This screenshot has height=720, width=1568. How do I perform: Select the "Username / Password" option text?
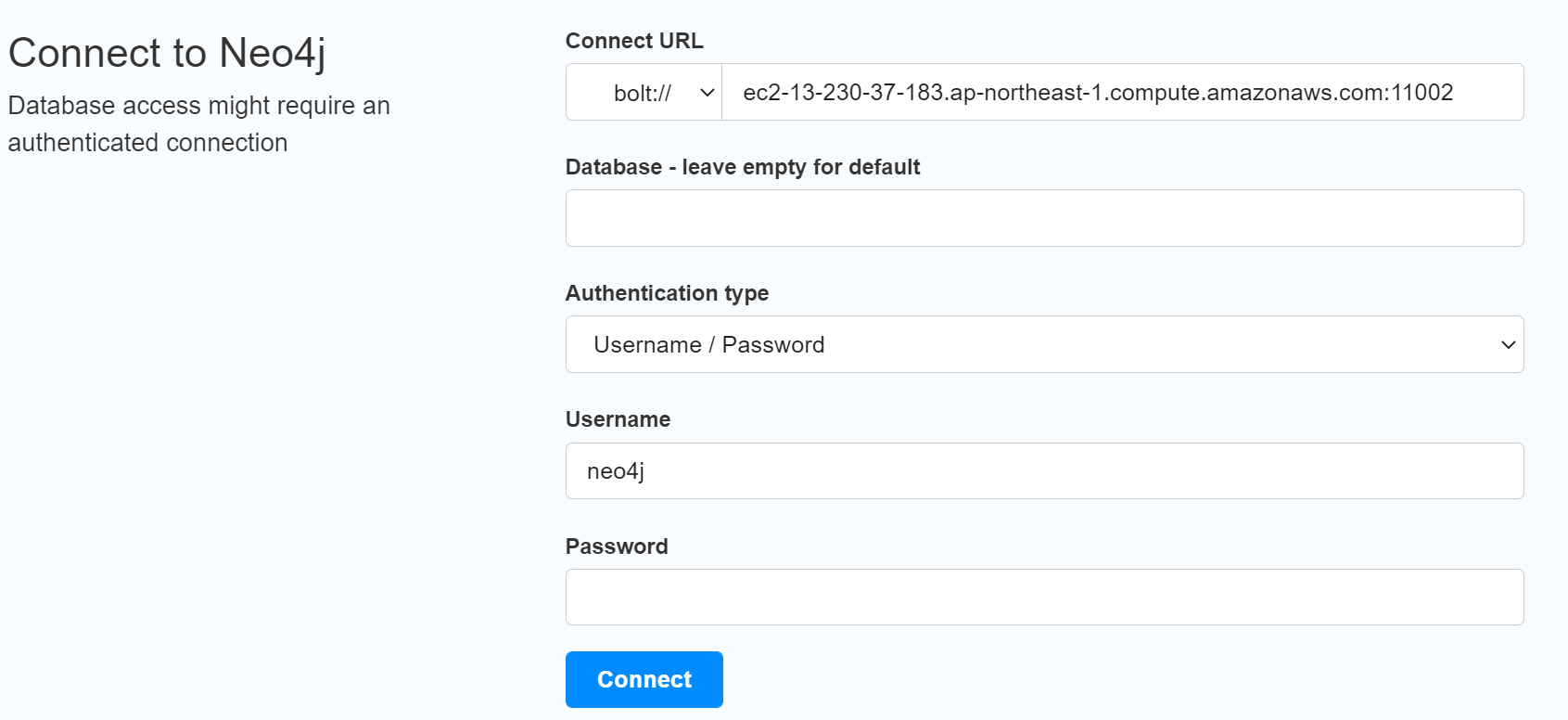(708, 345)
